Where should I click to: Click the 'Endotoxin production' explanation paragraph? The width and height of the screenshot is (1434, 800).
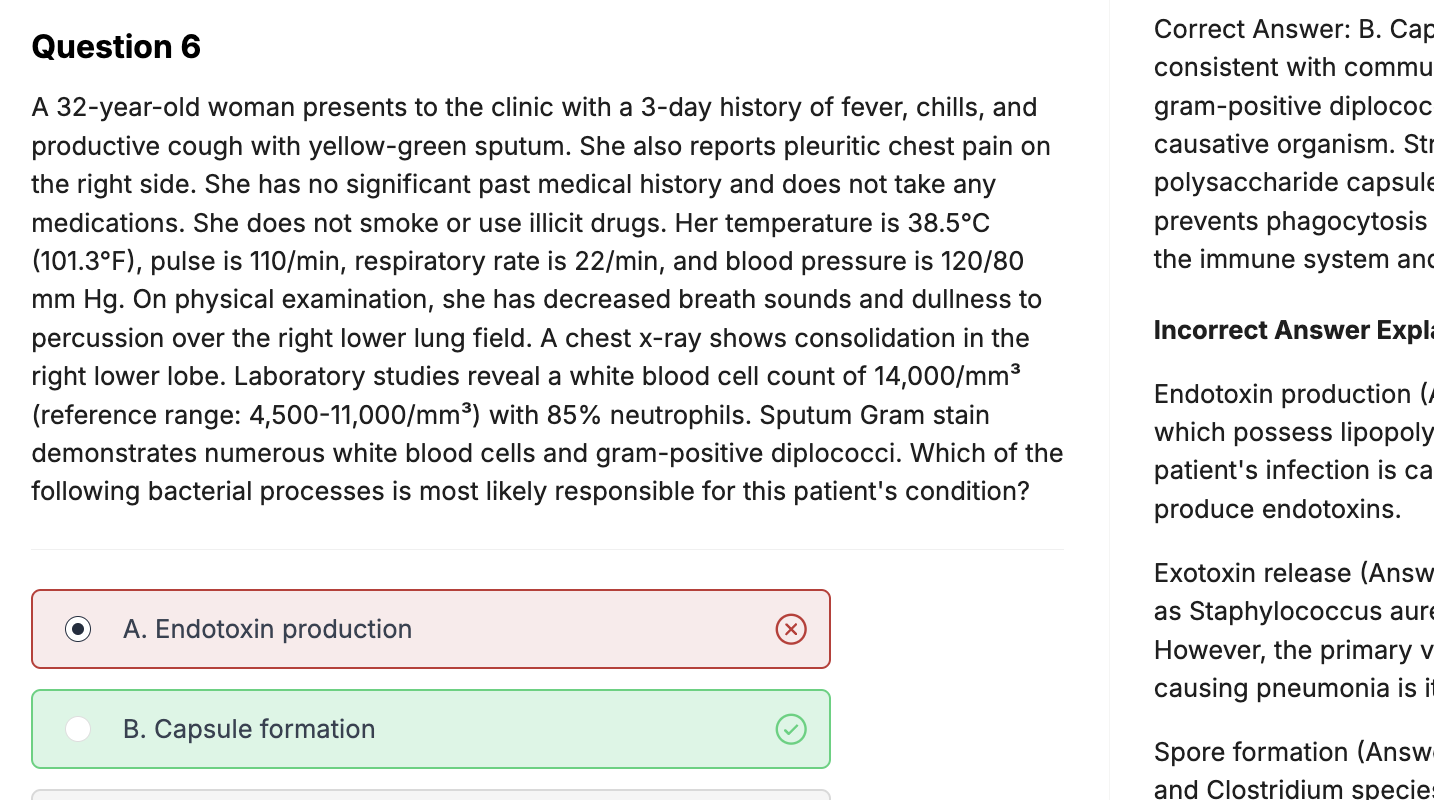point(1292,451)
